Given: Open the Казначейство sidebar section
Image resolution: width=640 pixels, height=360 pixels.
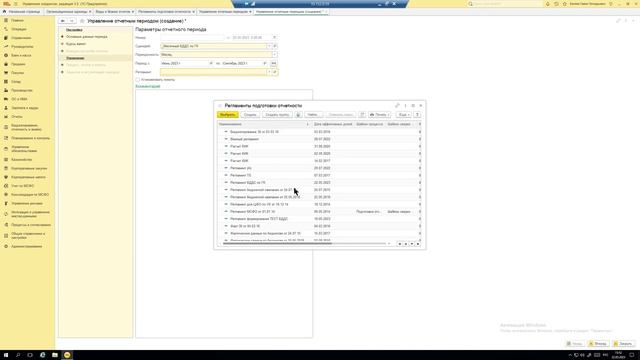Looking at the screenshot, I should pos(21,160).
